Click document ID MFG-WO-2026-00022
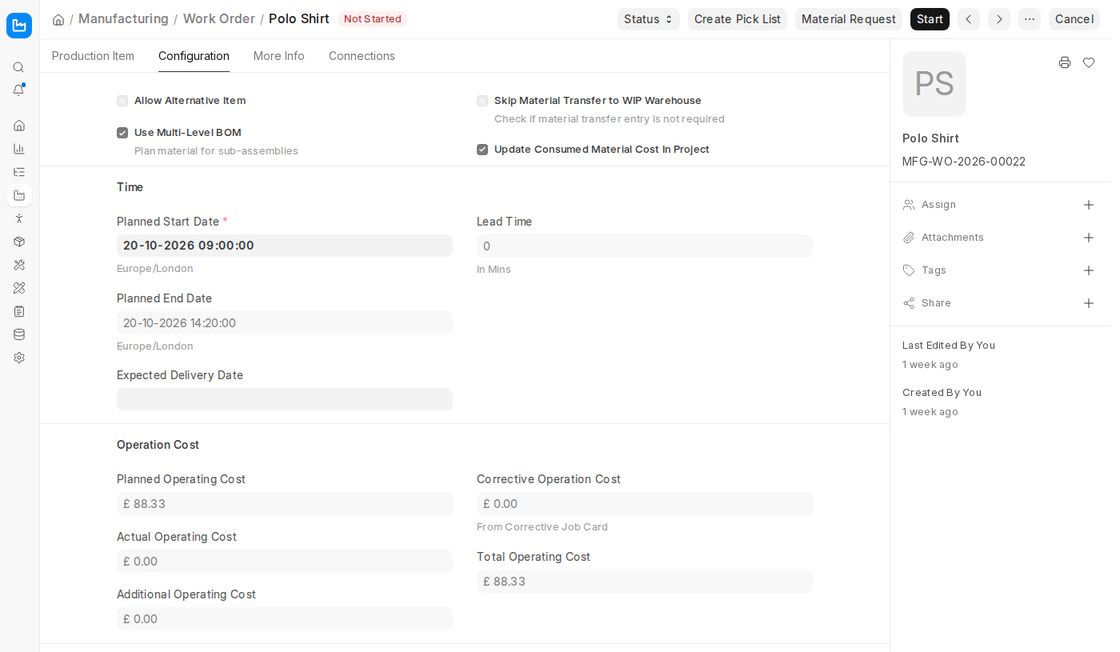Image resolution: width=1120 pixels, height=652 pixels. click(x=964, y=161)
